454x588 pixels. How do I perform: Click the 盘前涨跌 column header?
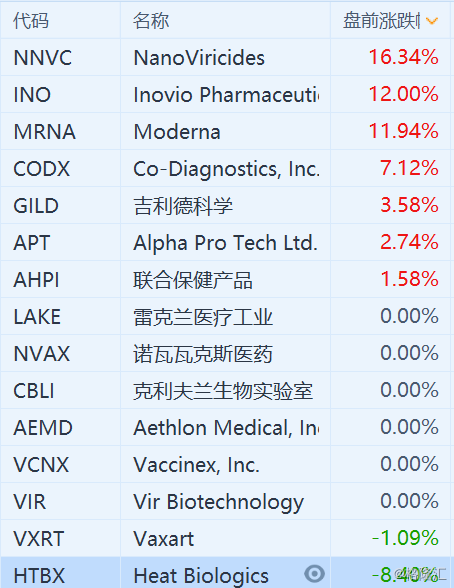click(381, 20)
